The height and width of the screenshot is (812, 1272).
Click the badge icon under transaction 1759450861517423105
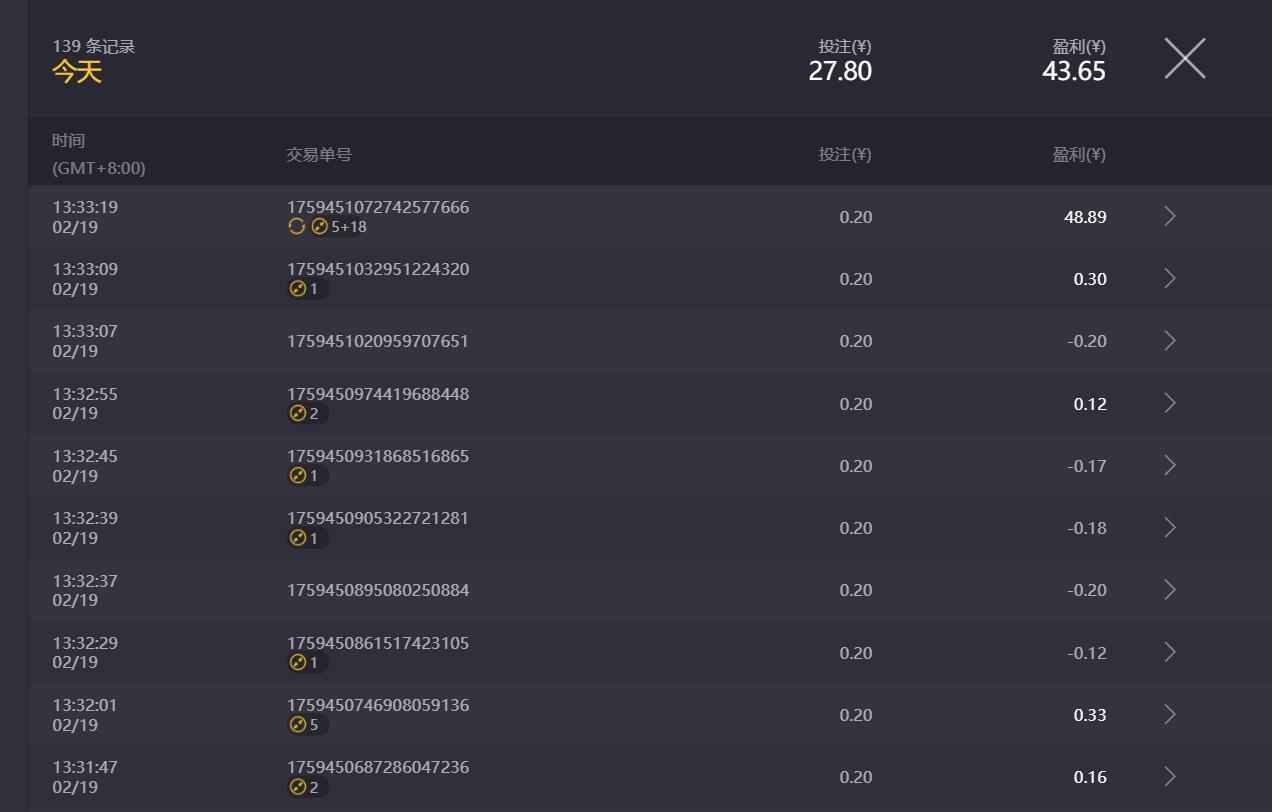coord(298,663)
